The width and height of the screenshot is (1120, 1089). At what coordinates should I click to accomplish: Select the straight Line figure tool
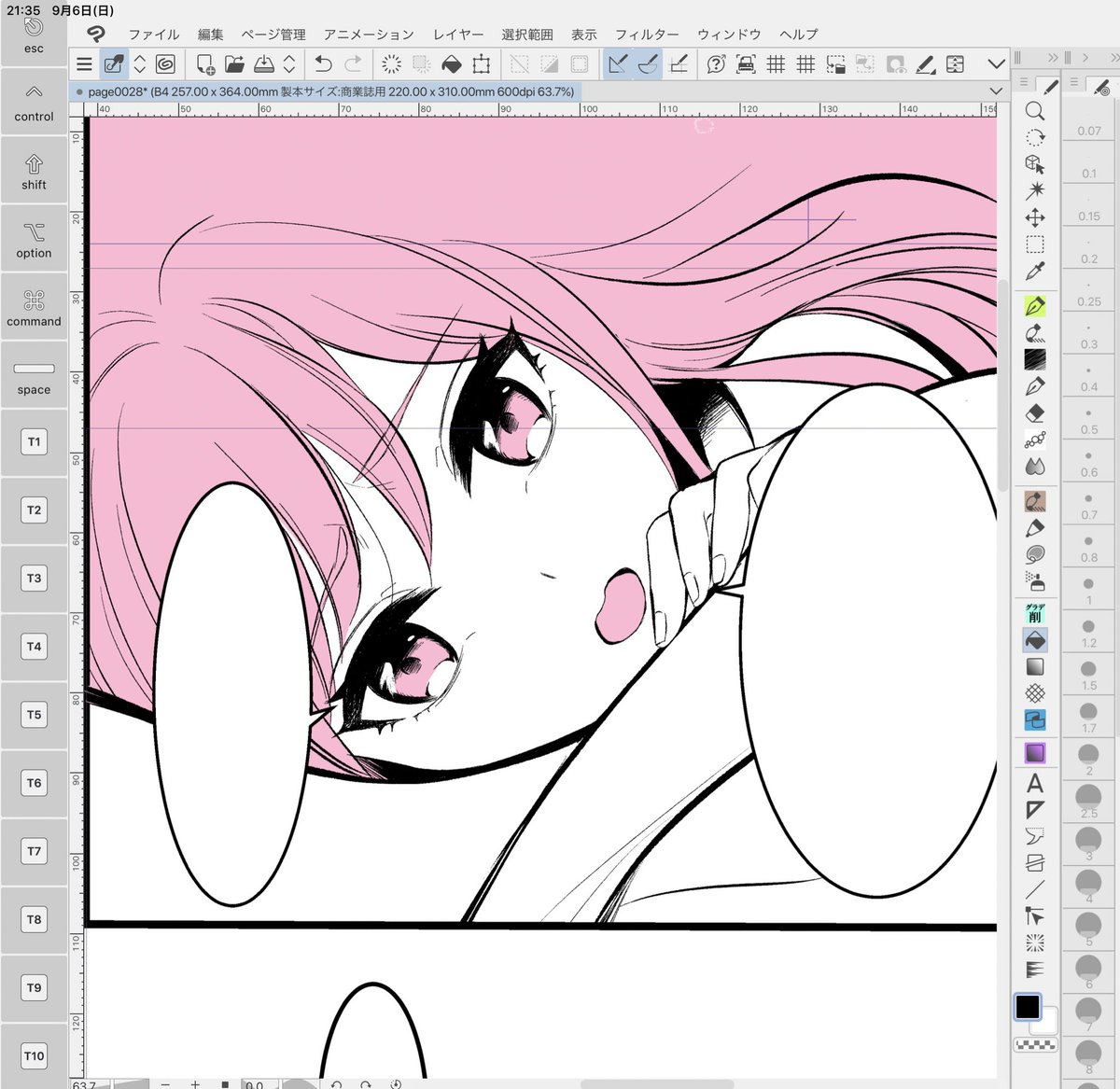click(x=1035, y=889)
